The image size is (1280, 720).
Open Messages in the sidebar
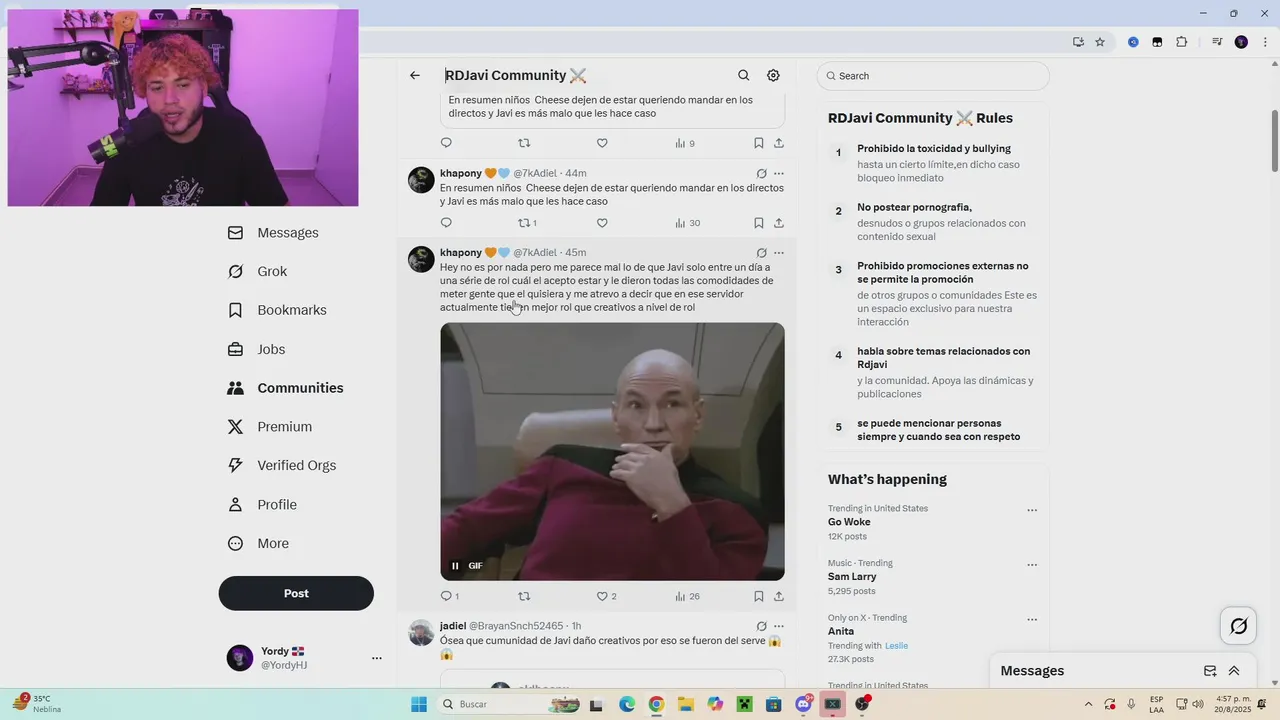(273, 233)
